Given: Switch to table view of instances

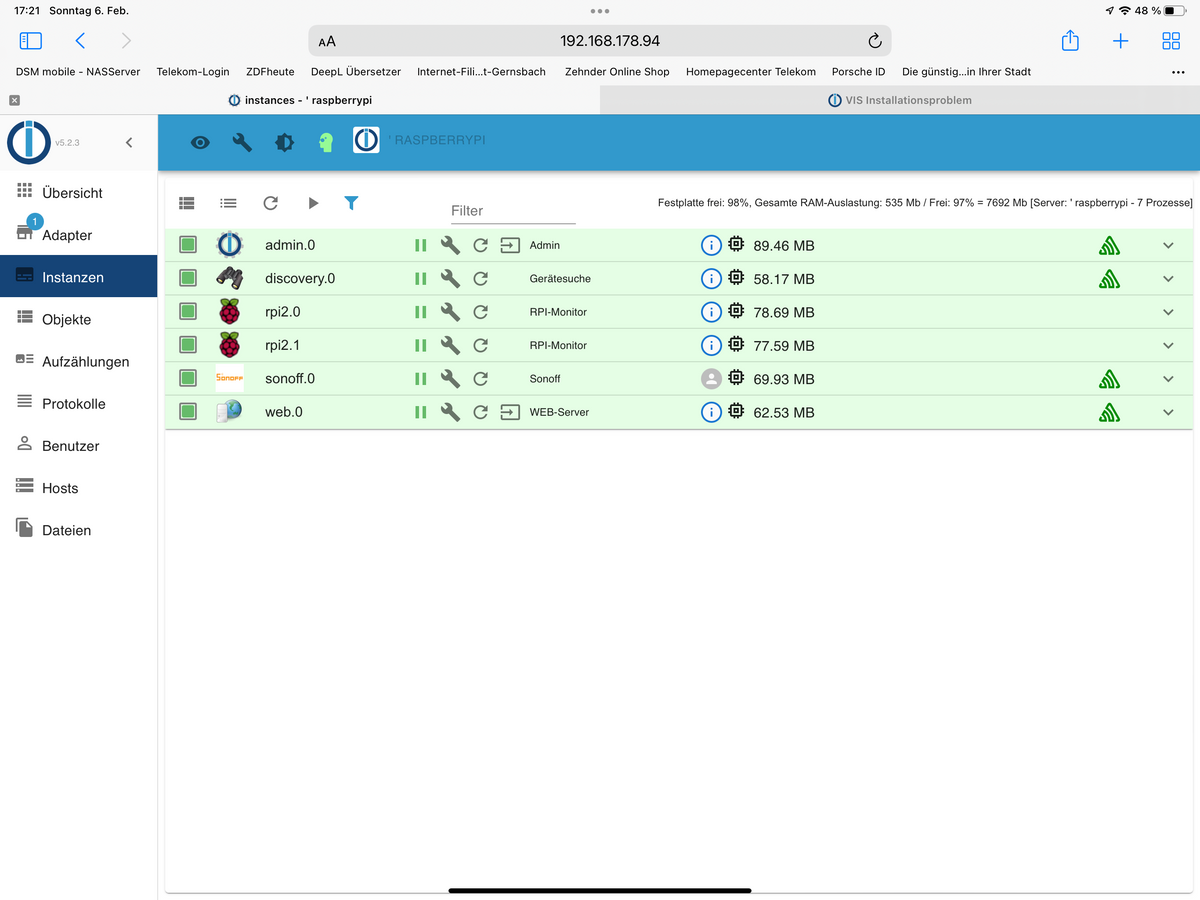Looking at the screenshot, I should click(187, 203).
